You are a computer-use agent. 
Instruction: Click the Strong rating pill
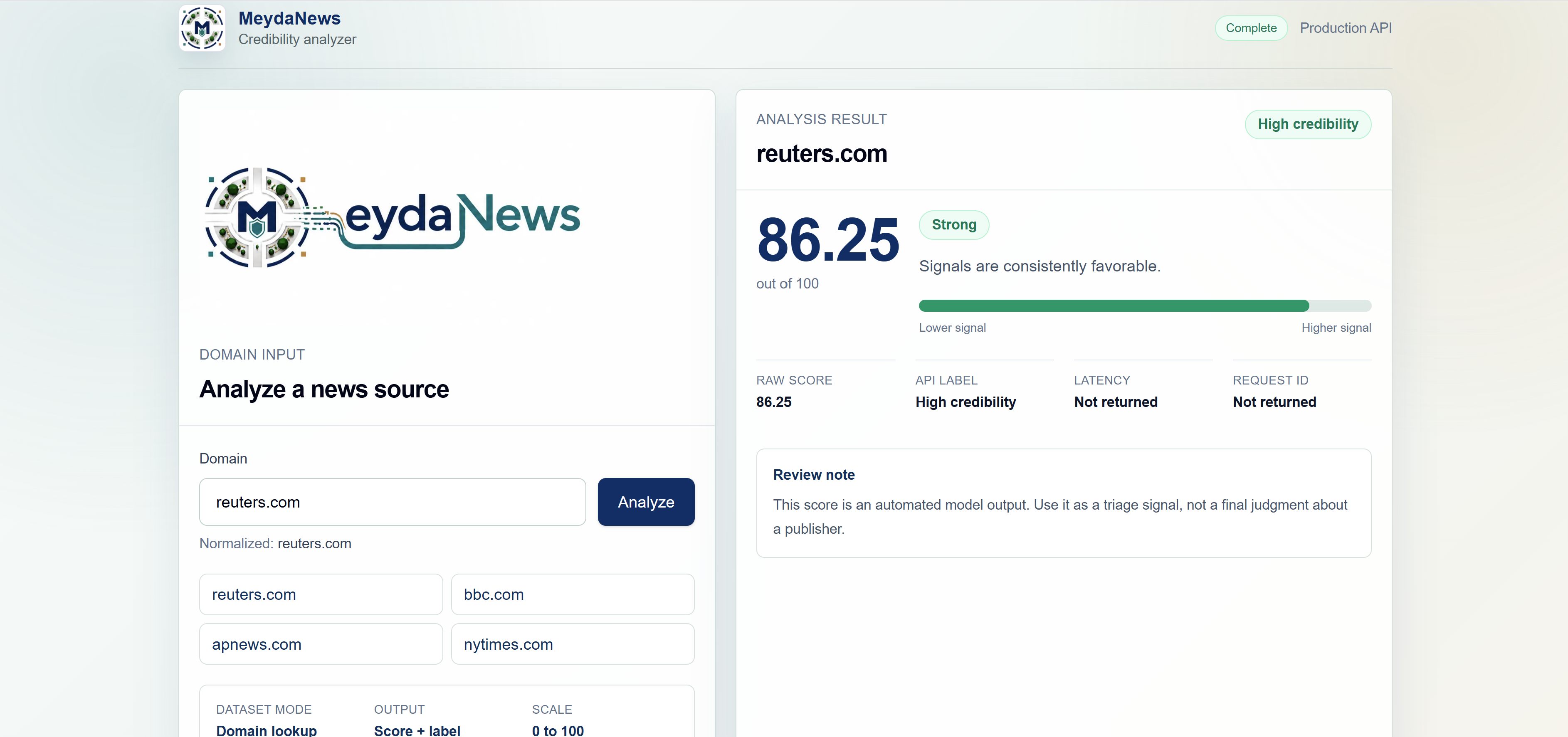(954, 224)
